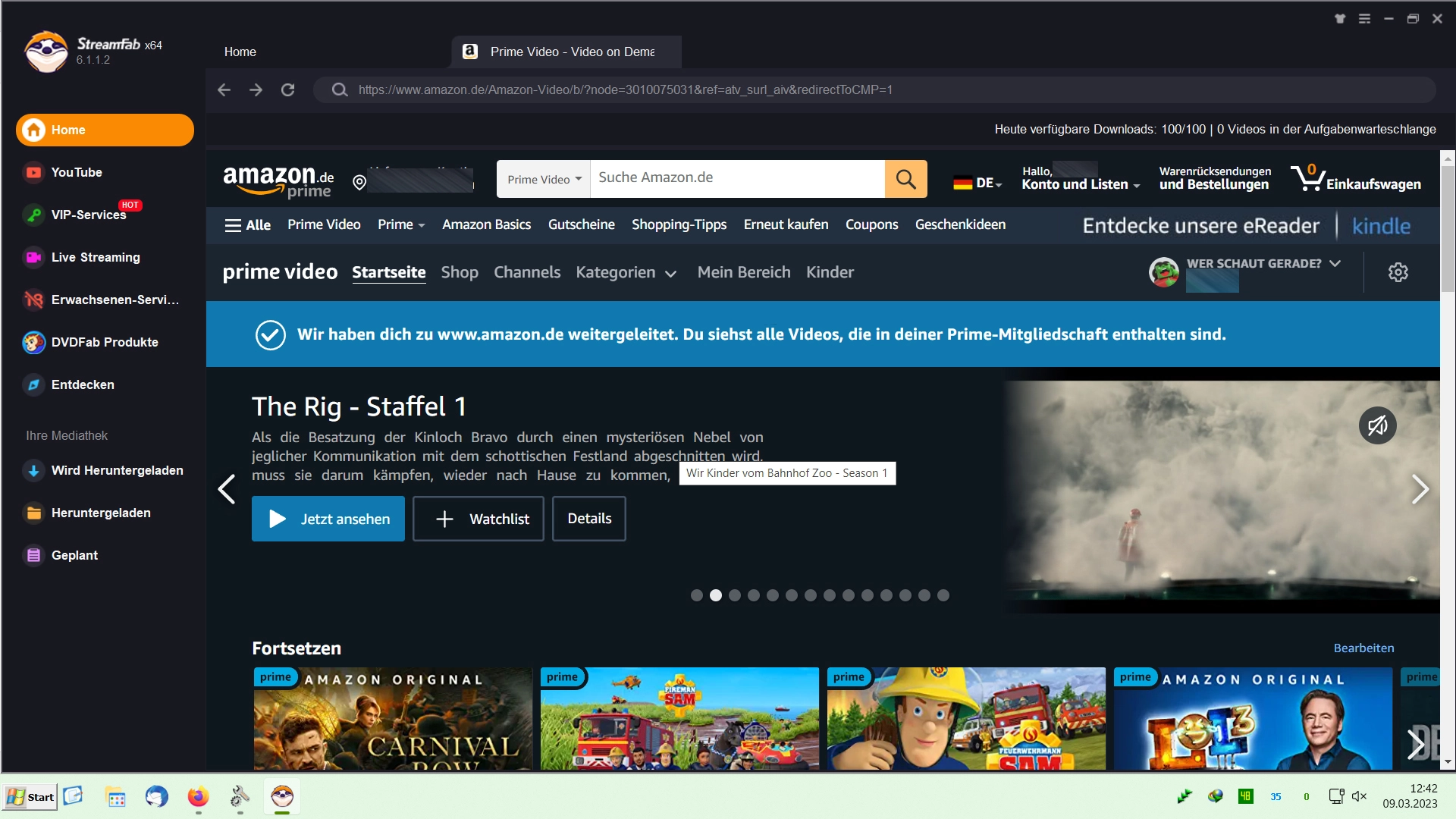Open YouTube service in the sidebar
This screenshot has height=819, width=1456.
tap(76, 172)
